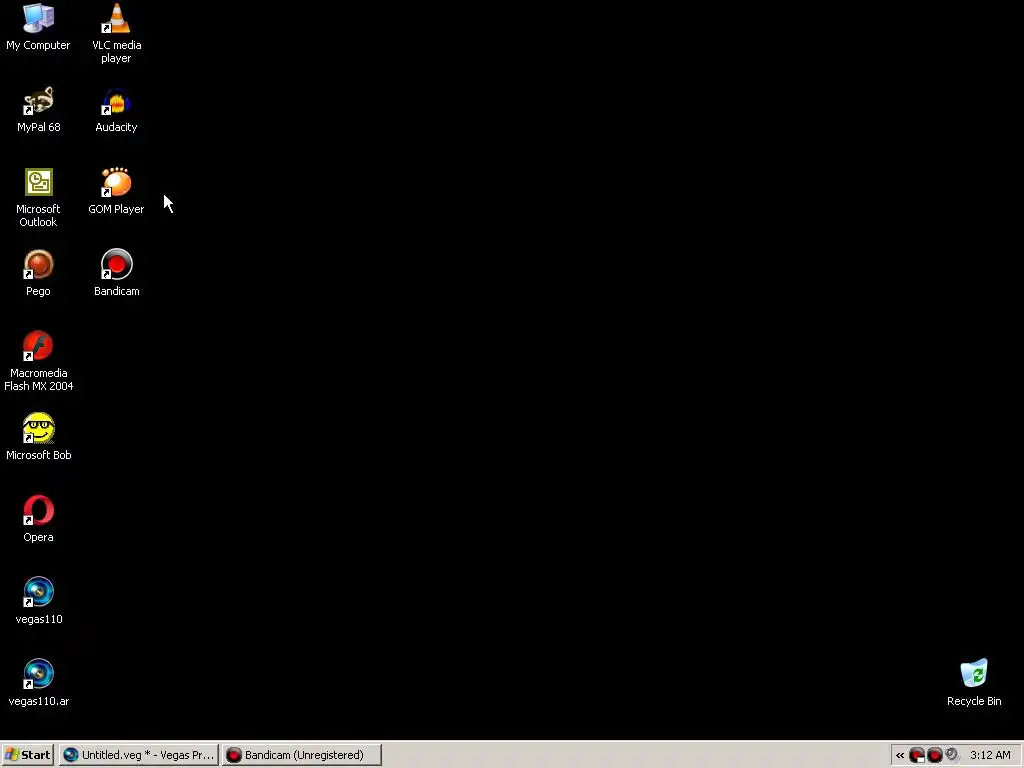1024x768 pixels.
Task: Click the Bandicam tray icon with plain red dot
Action: [935, 756]
